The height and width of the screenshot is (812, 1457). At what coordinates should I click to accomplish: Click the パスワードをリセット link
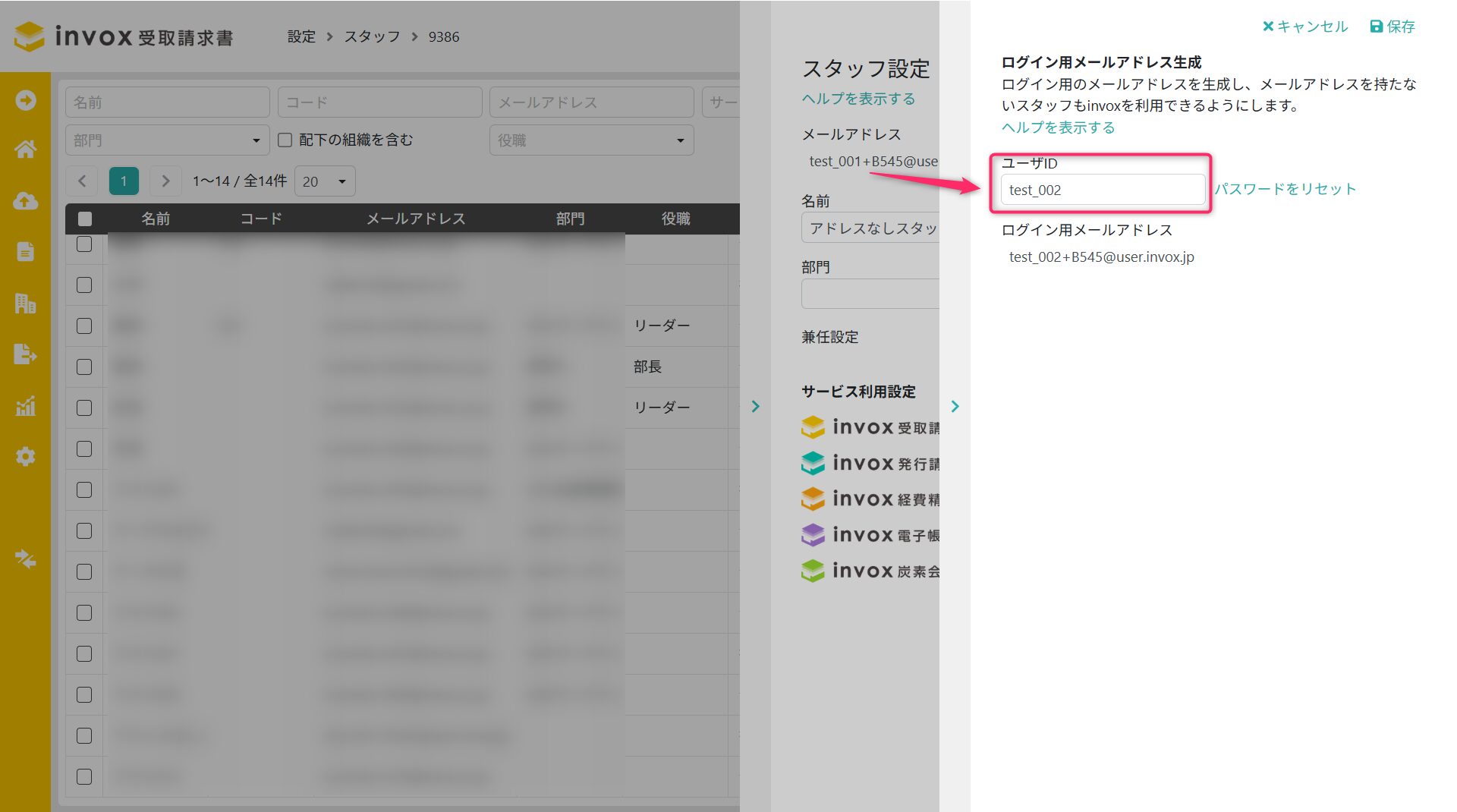tap(1285, 189)
